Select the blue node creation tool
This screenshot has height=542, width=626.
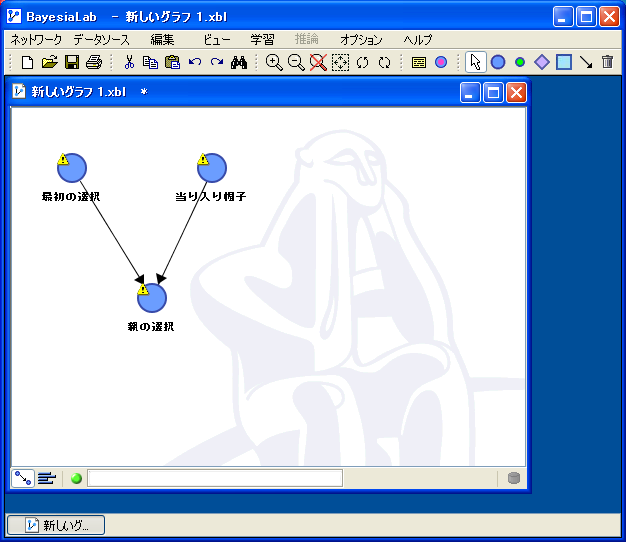[x=498, y=62]
